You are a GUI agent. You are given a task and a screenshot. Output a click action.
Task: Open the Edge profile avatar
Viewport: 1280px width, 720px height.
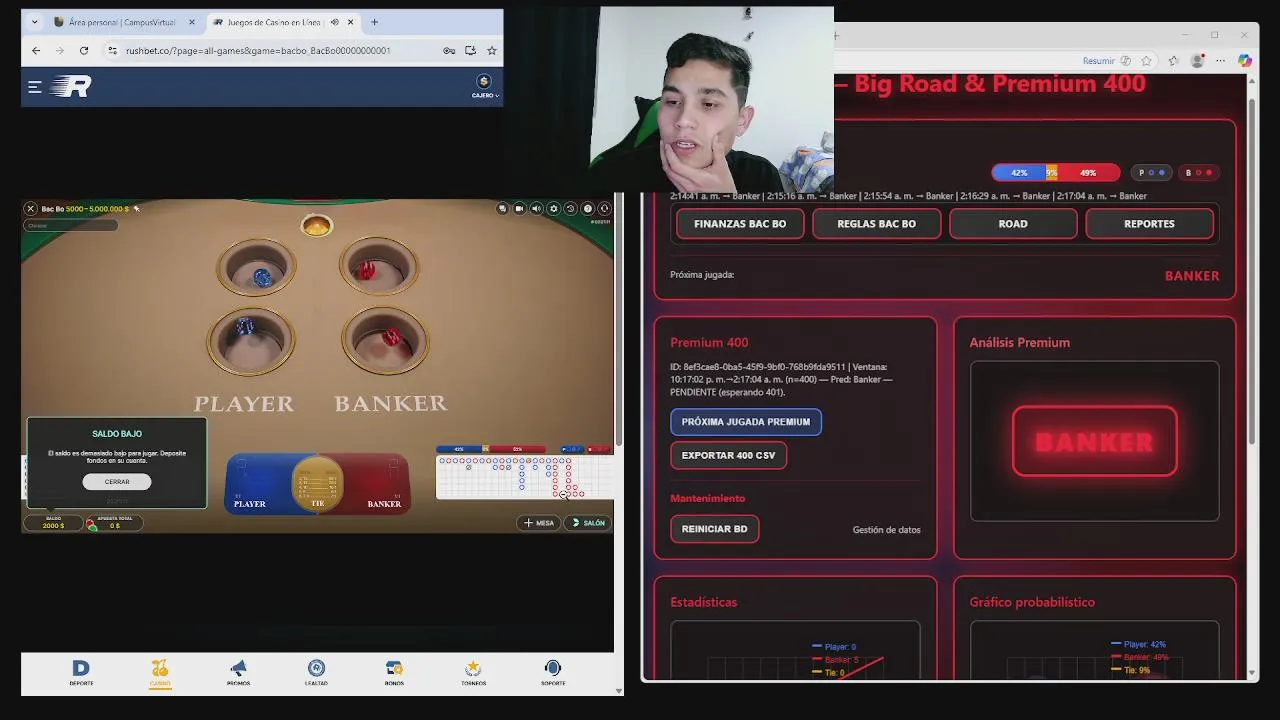(x=1198, y=61)
